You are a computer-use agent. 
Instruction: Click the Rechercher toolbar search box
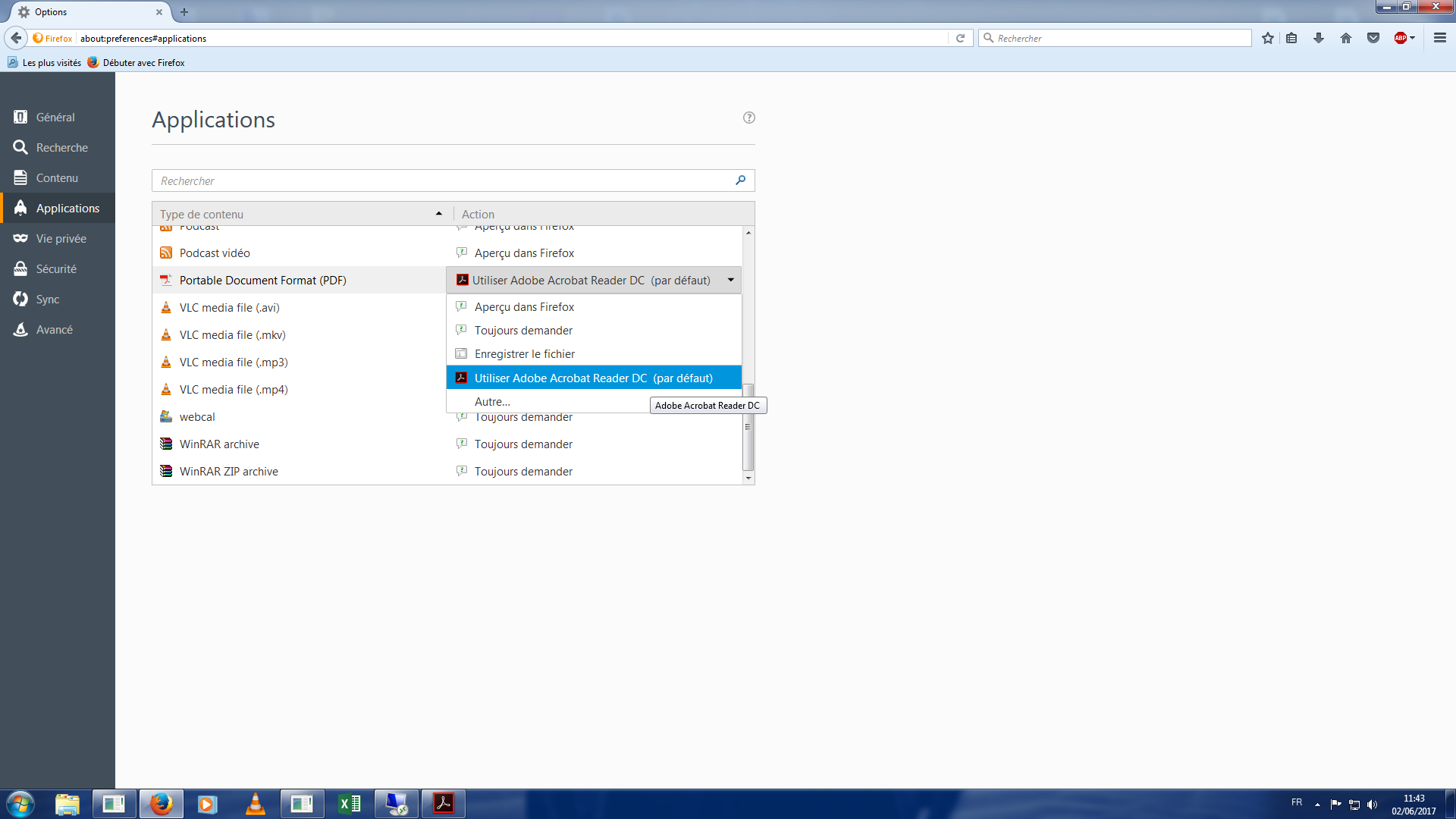pyautogui.click(x=1116, y=38)
